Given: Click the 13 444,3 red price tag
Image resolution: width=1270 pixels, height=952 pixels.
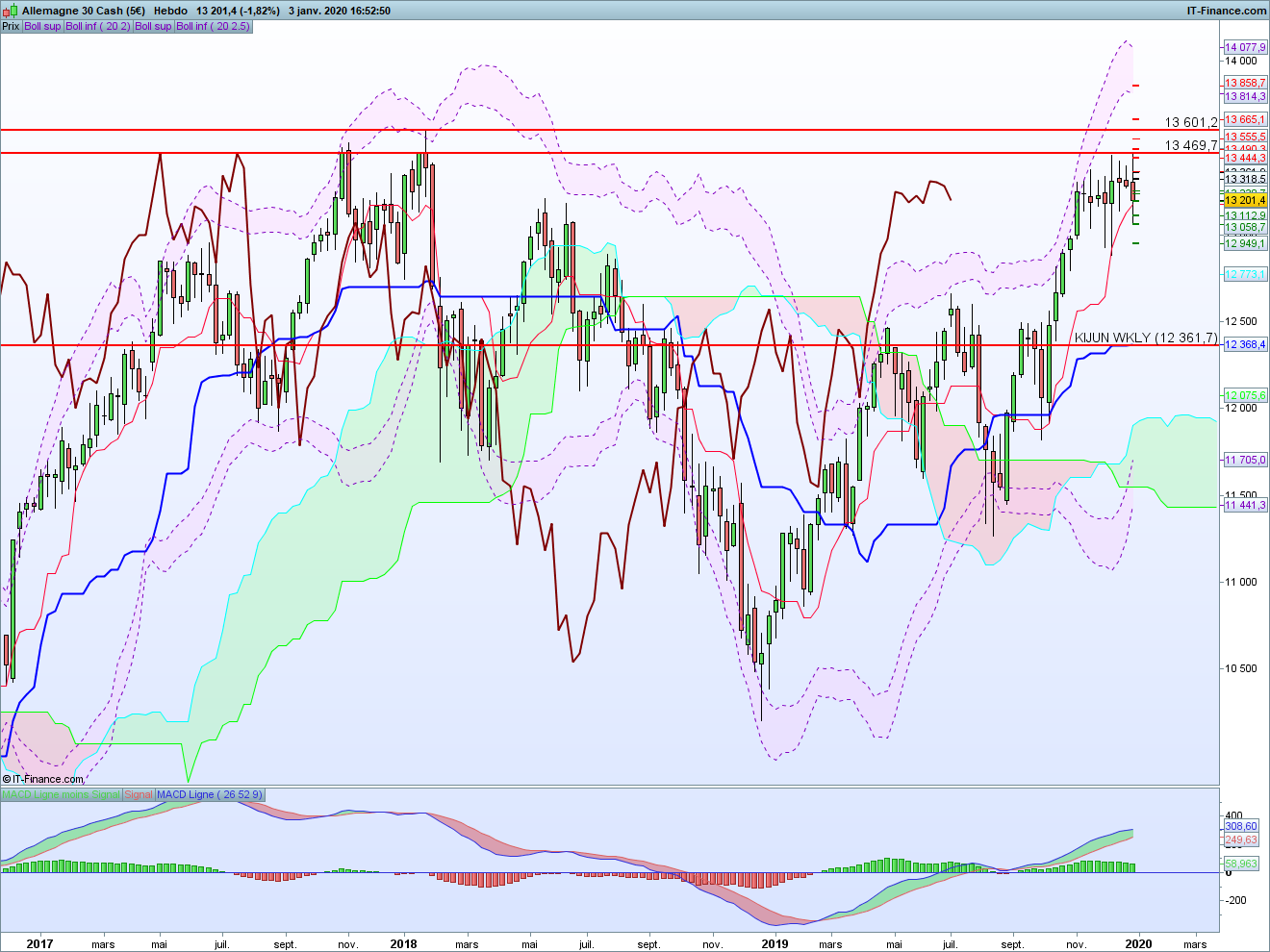Looking at the screenshot, I should 1245,158.
